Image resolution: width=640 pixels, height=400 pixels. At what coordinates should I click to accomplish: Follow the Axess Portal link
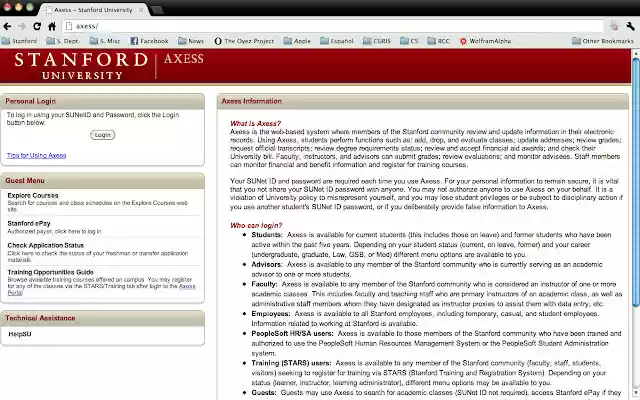tap(187, 286)
